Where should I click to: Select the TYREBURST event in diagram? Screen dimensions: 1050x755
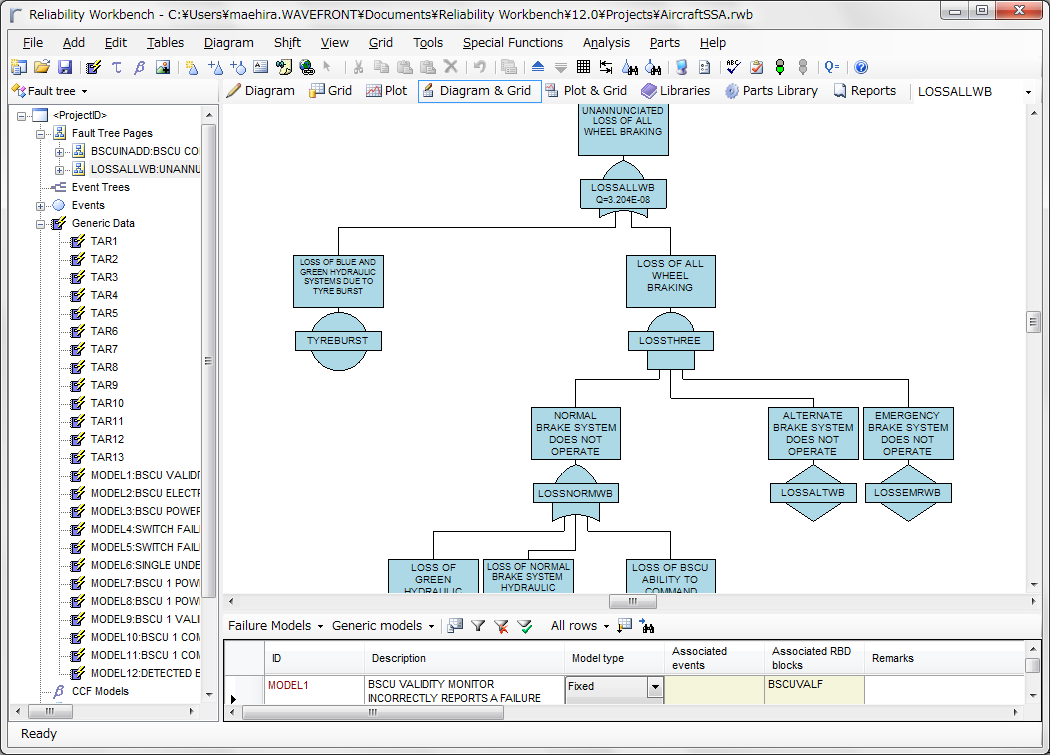coord(338,341)
